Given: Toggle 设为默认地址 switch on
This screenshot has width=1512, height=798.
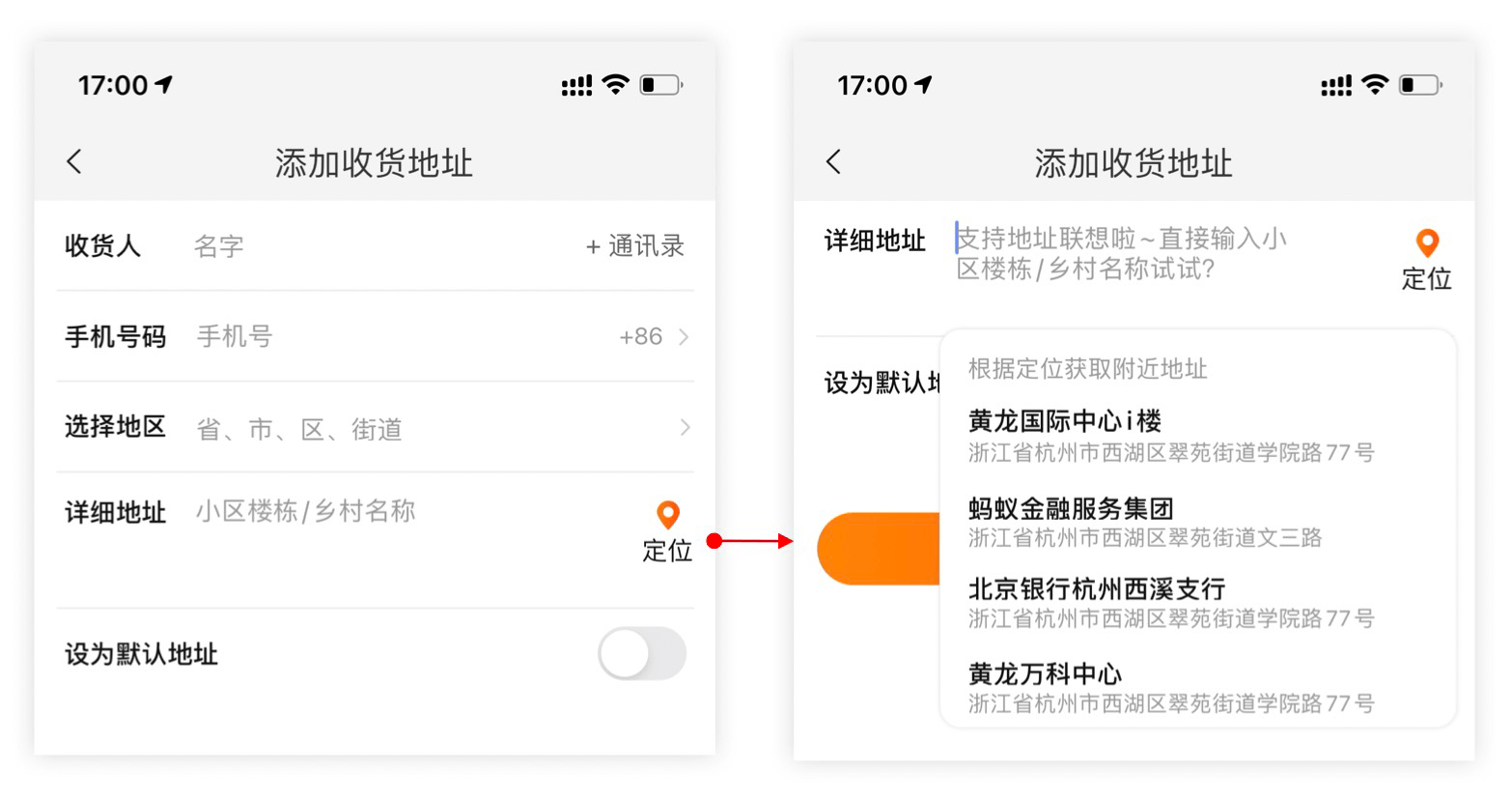Looking at the screenshot, I should click(642, 654).
